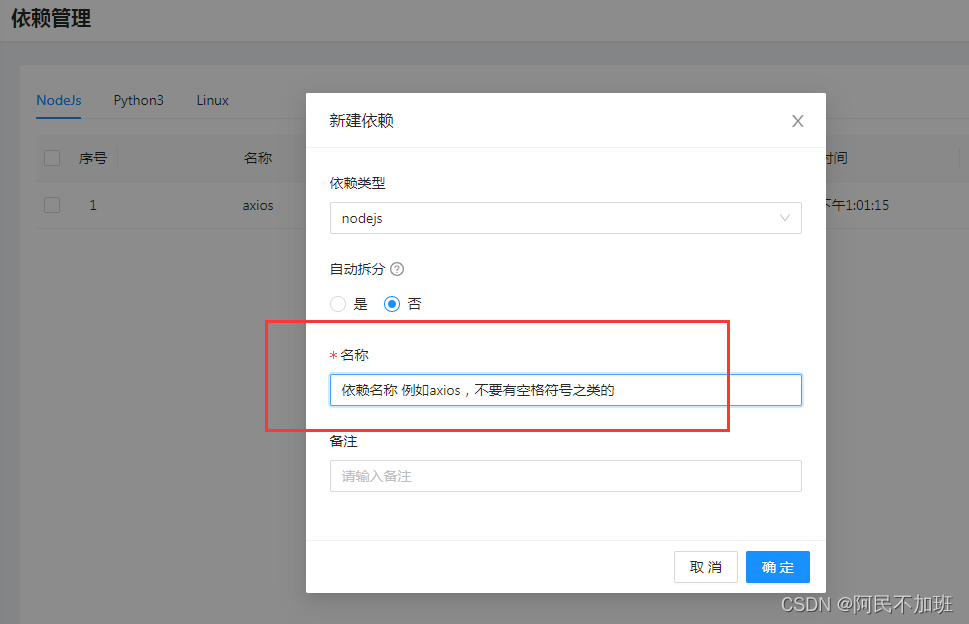Viewport: 969px width, 624px height.
Task: Click the 依赖类型 label
Action: click(357, 183)
